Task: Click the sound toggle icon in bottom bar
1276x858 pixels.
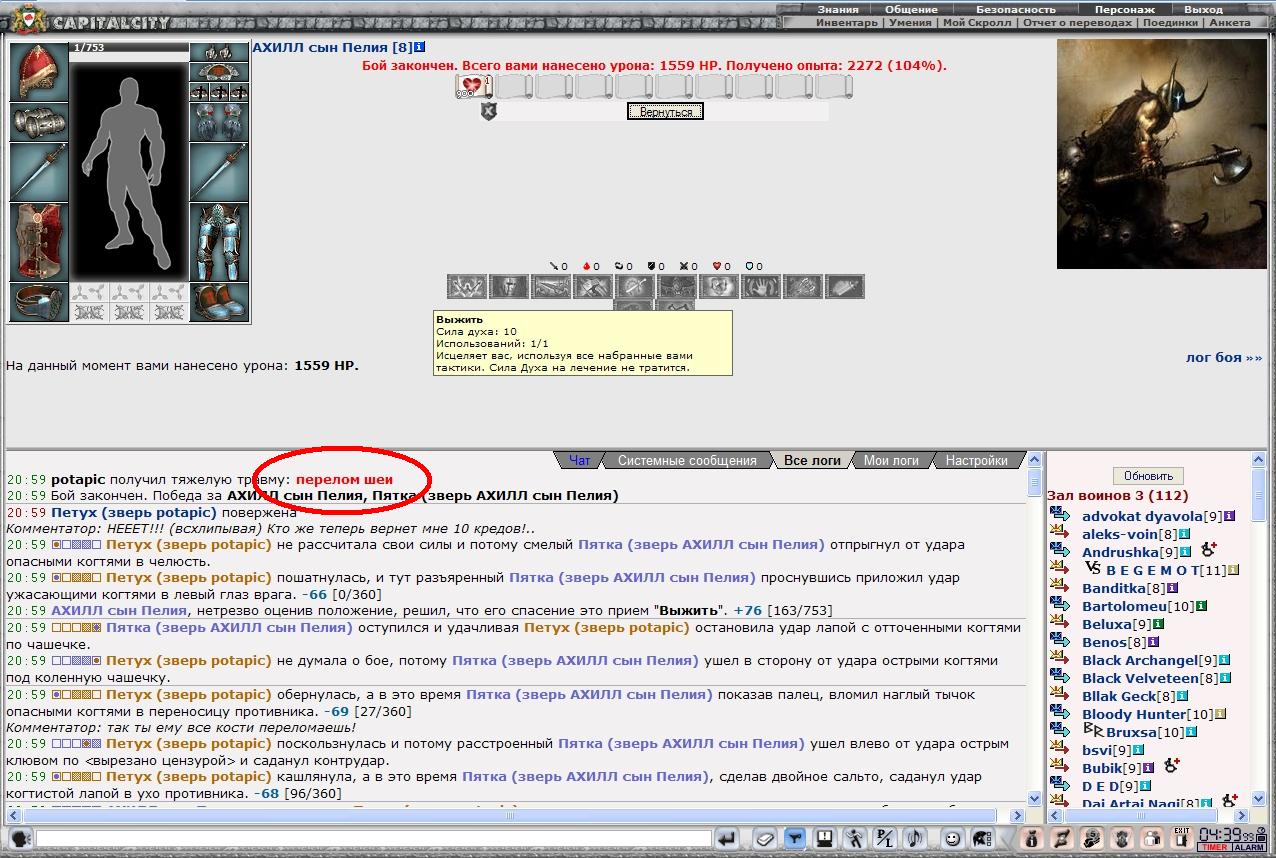Action: point(914,838)
